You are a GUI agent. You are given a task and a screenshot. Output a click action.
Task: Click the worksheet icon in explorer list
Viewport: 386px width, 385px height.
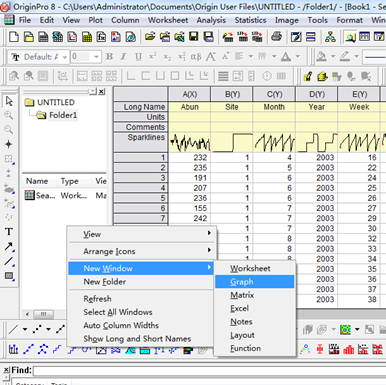[30, 195]
